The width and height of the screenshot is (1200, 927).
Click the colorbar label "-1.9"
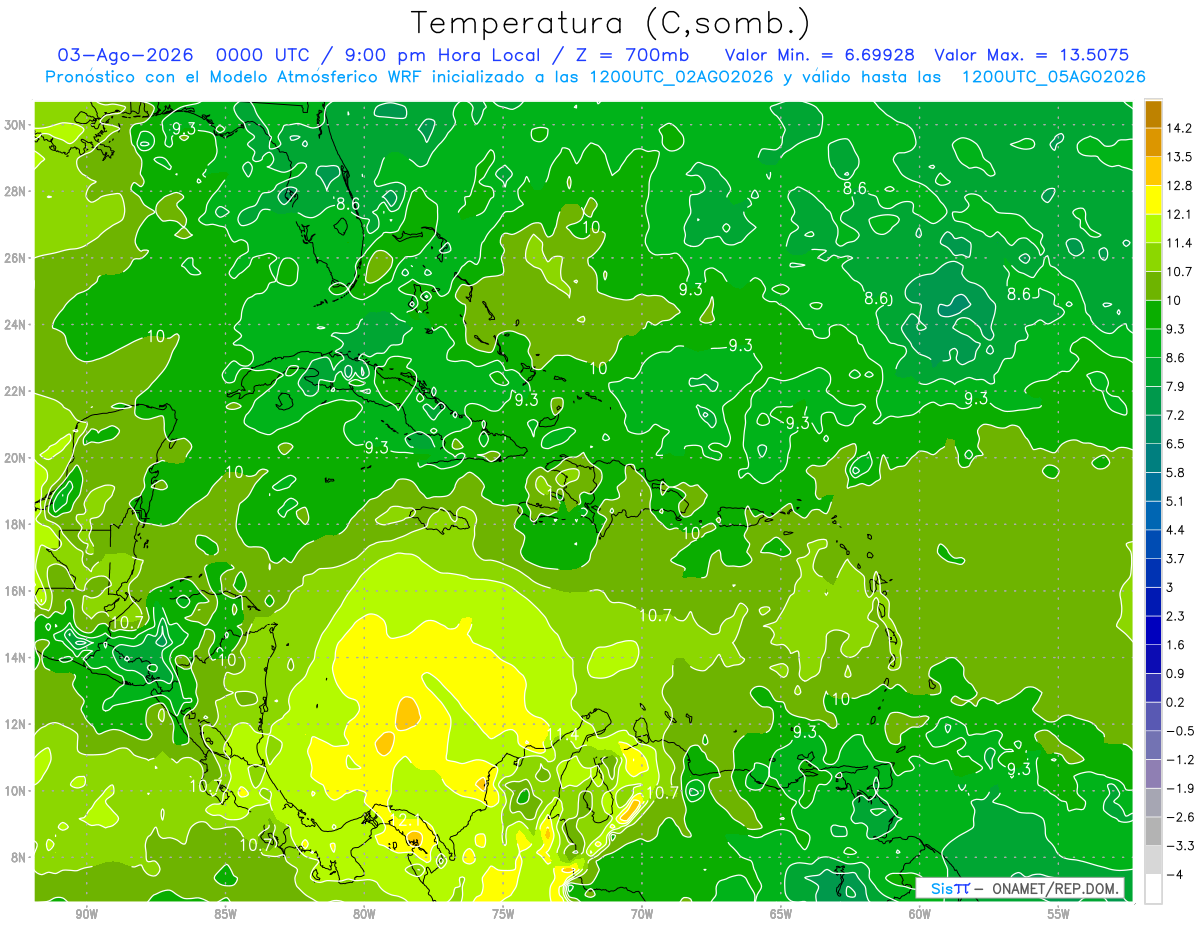(x=1180, y=788)
